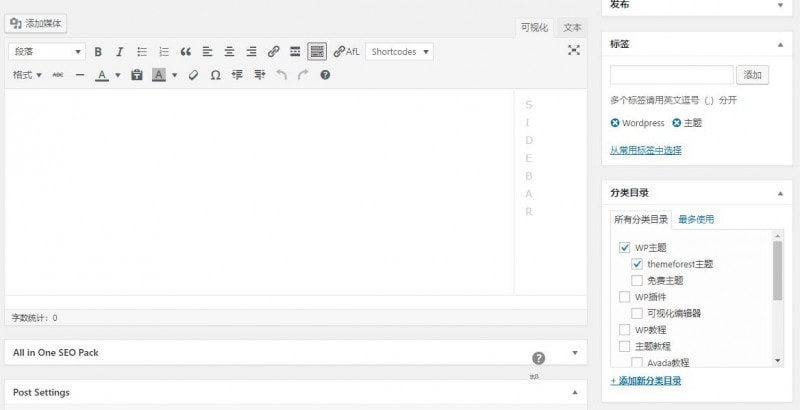Enter distraction-free fullscreen writing mode
Screen dimensions: 800x410
(574, 51)
